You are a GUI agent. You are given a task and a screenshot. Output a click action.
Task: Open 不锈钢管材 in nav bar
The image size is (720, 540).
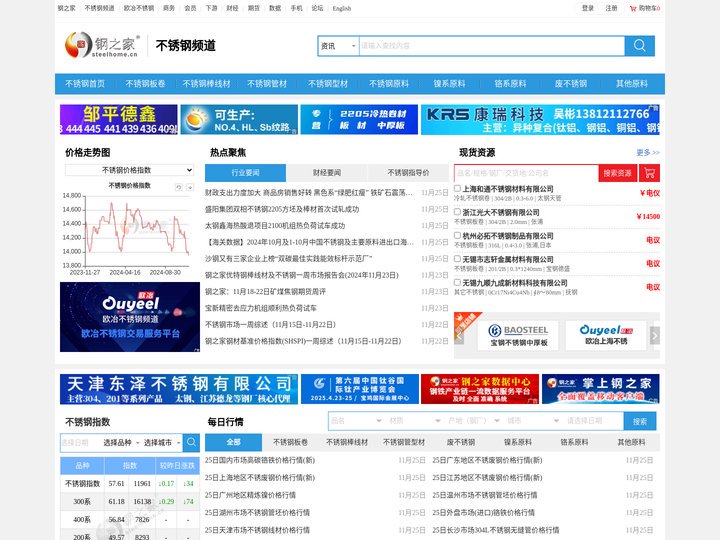point(267,84)
